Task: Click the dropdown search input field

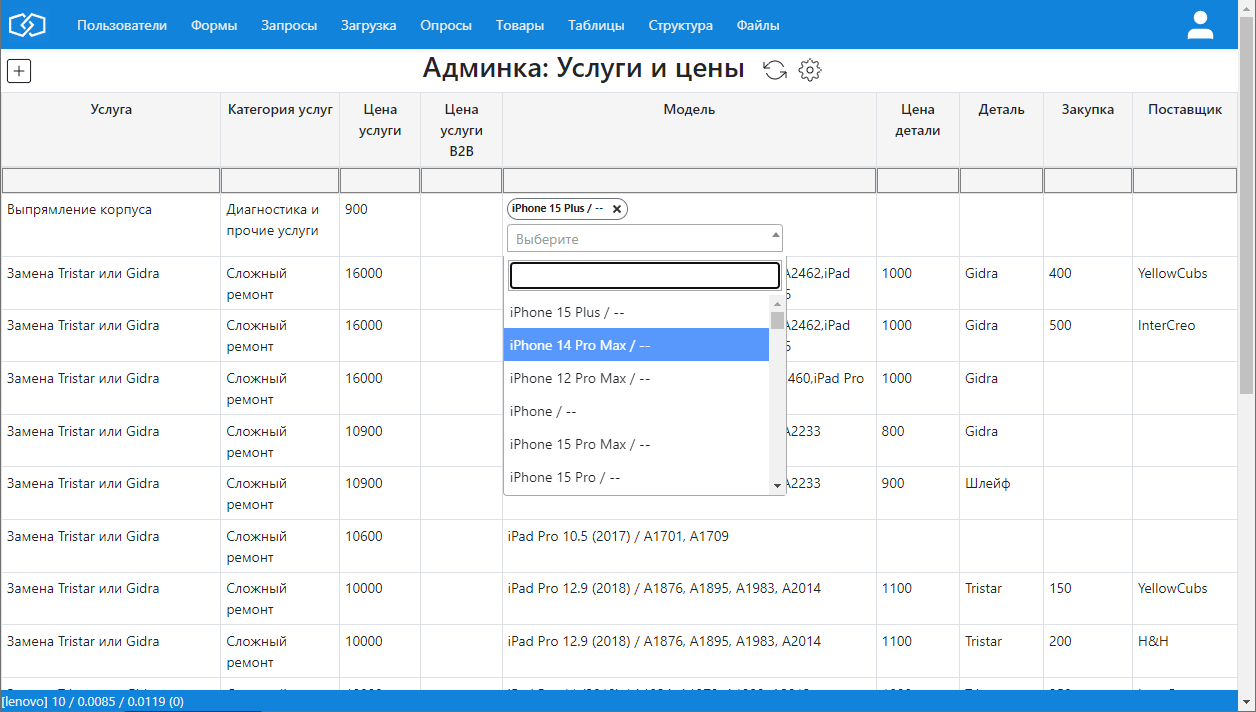Action: pyautogui.click(x=644, y=275)
